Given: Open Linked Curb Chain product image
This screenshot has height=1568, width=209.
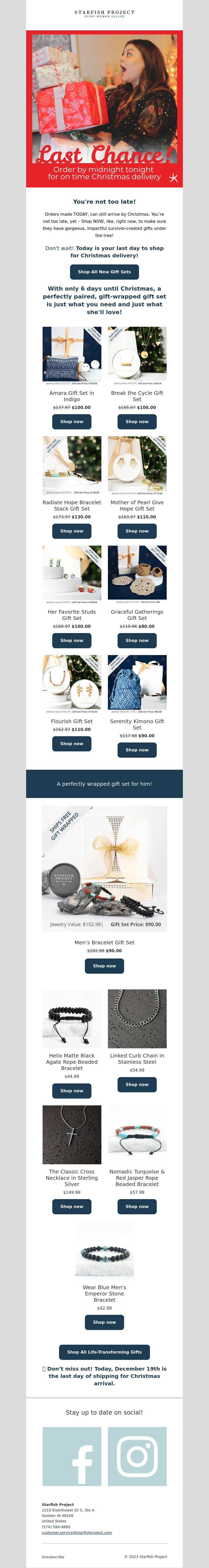Looking at the screenshot, I should click(x=137, y=1018).
